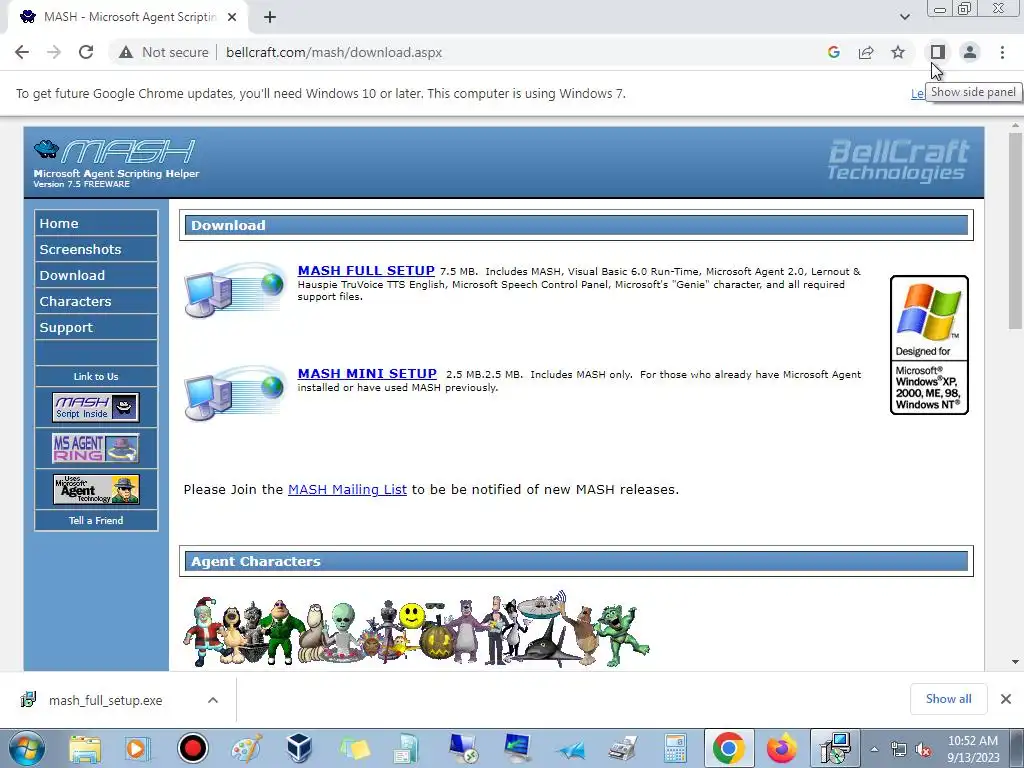The width and height of the screenshot is (1024, 768).
Task: Click the computer icon beside MASH Mini Setup
Action: (235, 392)
